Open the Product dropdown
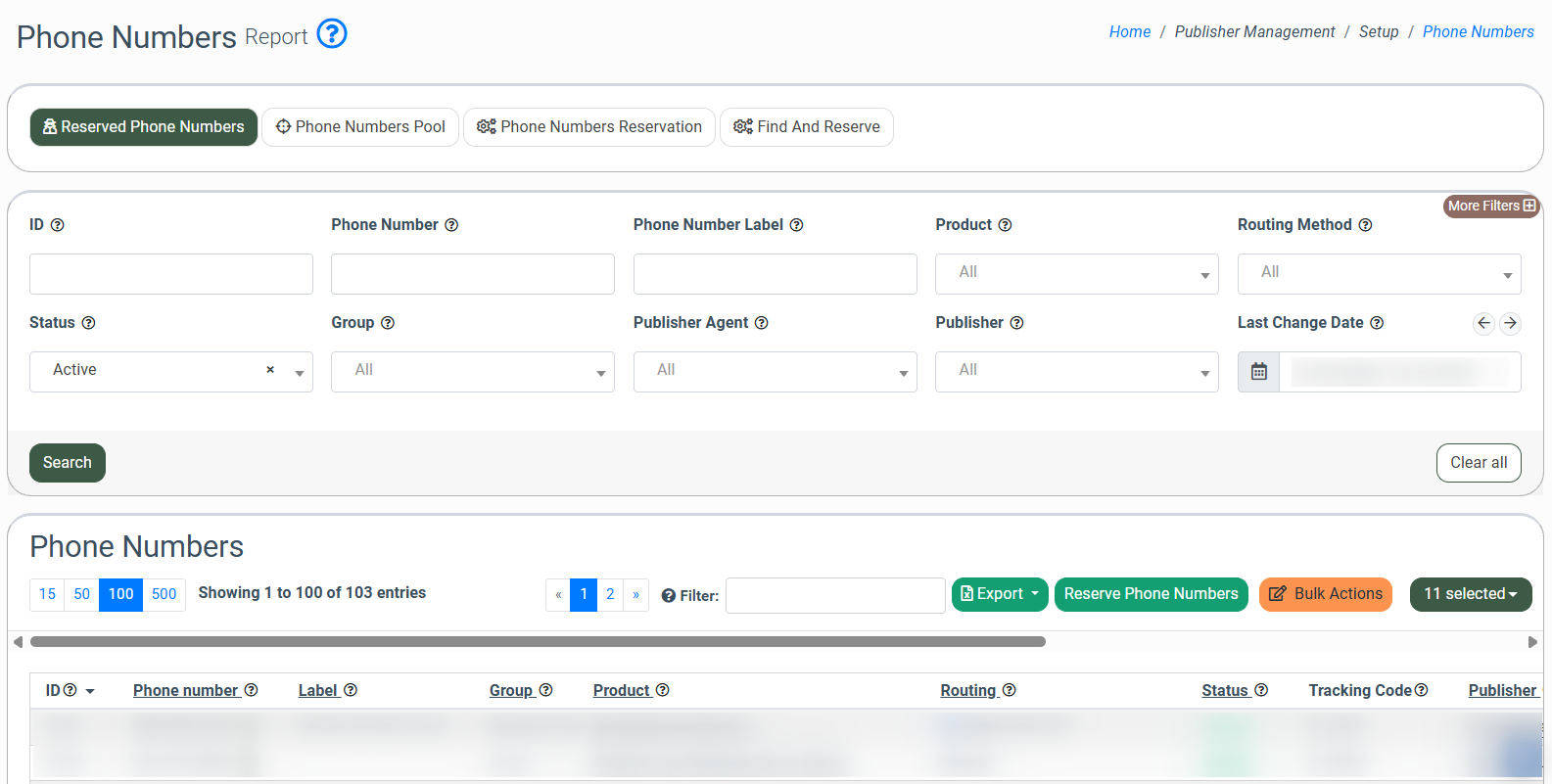 [x=1076, y=274]
